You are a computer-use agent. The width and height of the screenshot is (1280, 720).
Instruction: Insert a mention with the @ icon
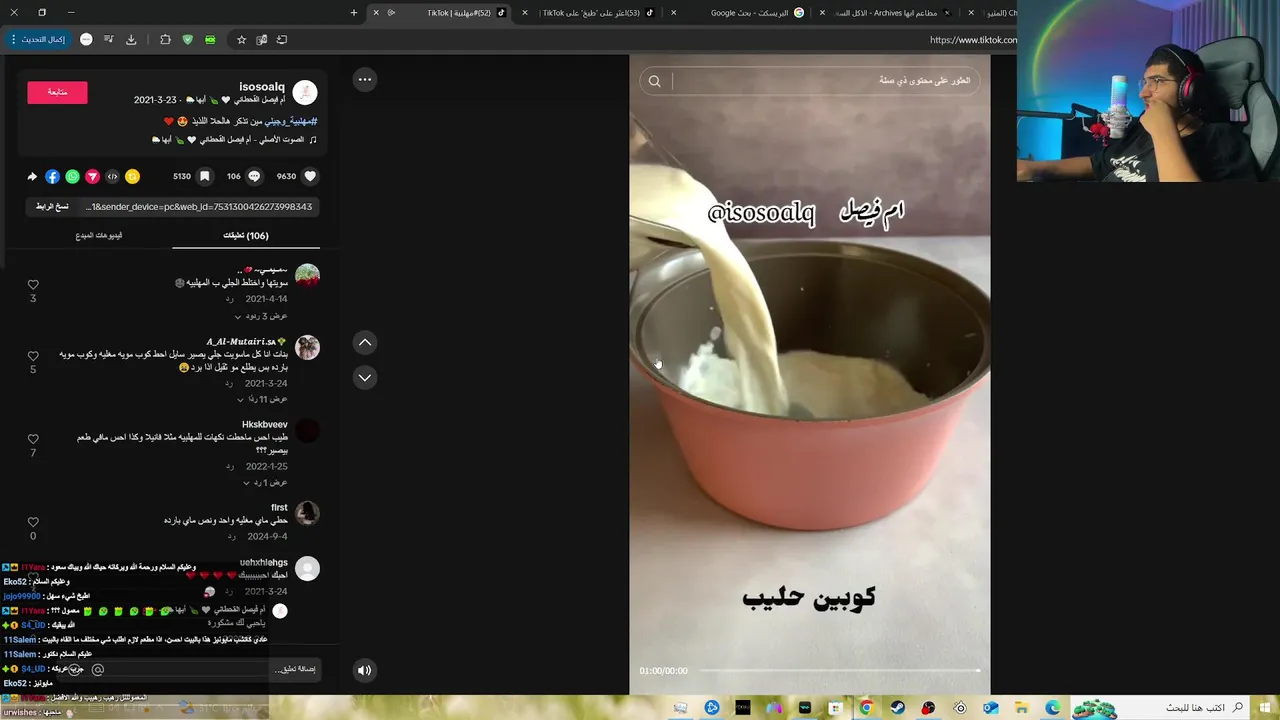[x=98, y=669]
